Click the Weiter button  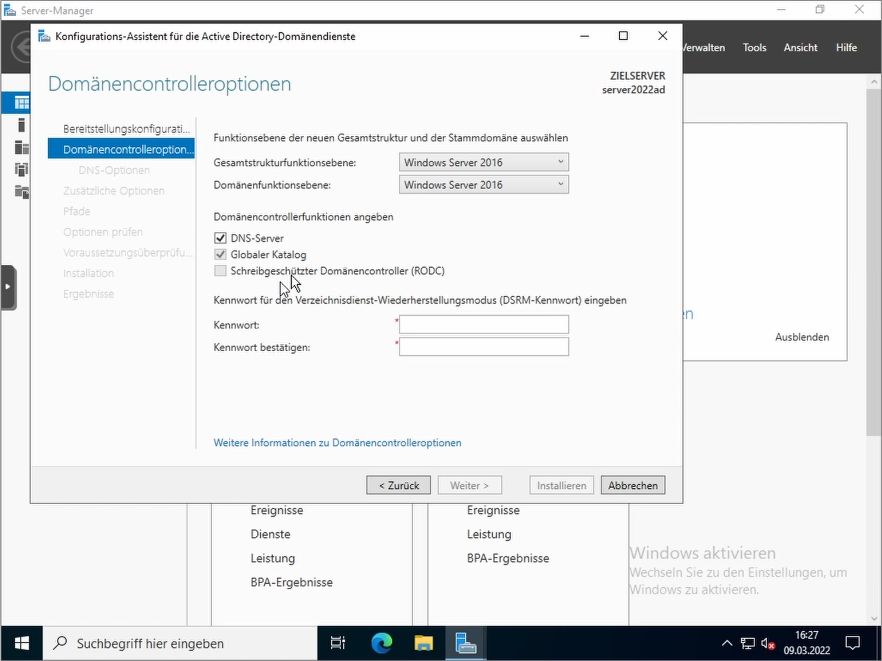tap(469, 485)
